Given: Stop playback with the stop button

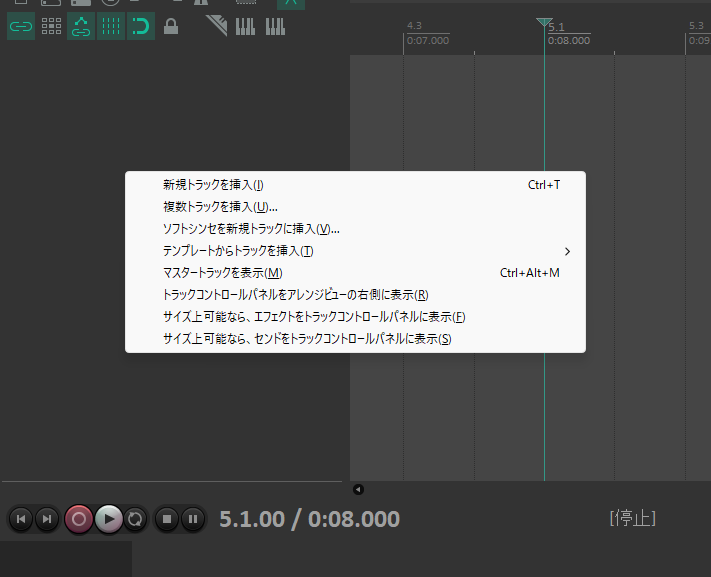Looking at the screenshot, I should pyautogui.click(x=167, y=519).
